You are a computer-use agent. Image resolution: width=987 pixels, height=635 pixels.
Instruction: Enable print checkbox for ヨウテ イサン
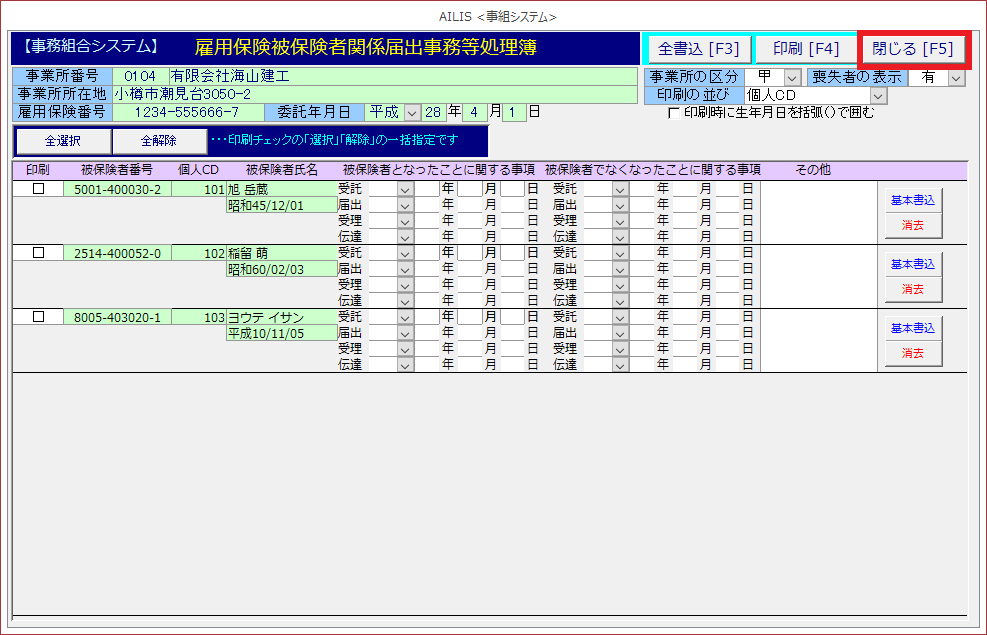point(38,317)
